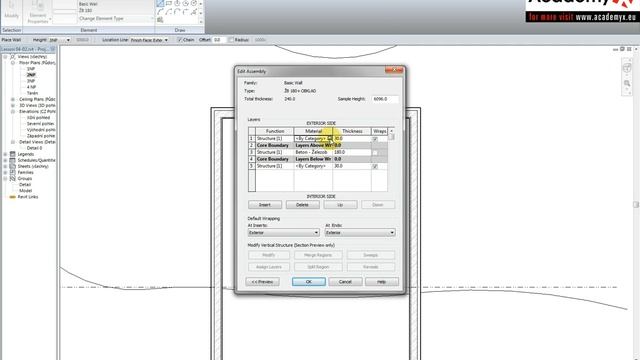The width and height of the screenshot is (640, 360).
Task: Select the Circumscribed Polygon draw tool
Action: click(x=185, y=3)
